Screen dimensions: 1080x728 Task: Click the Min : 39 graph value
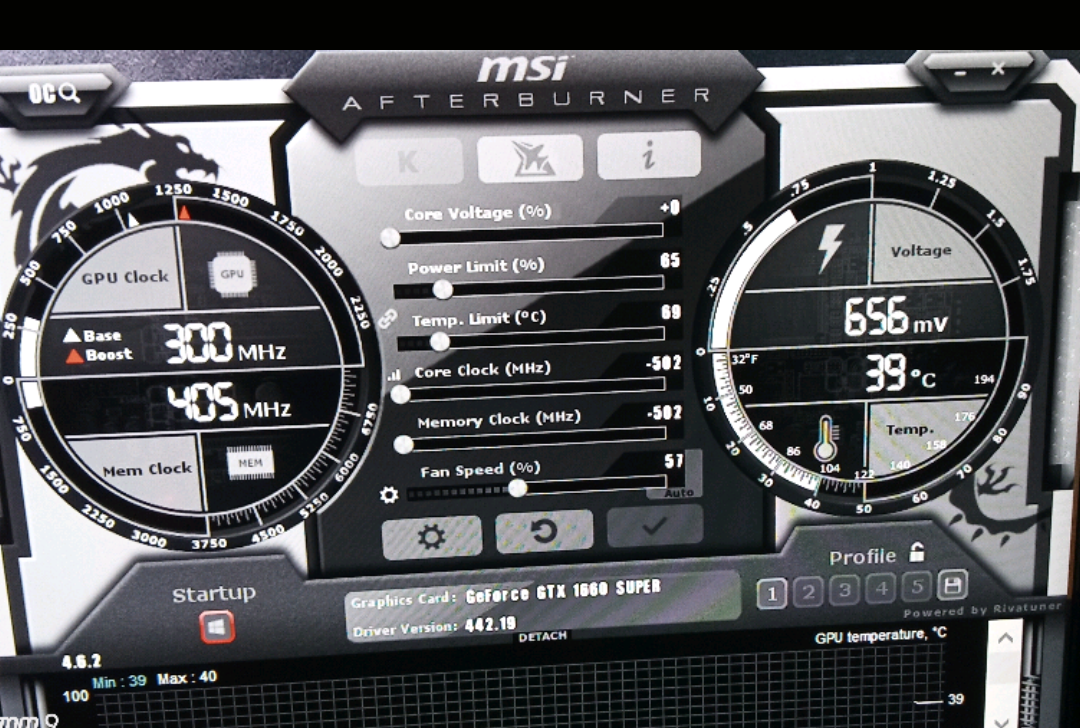(119, 681)
